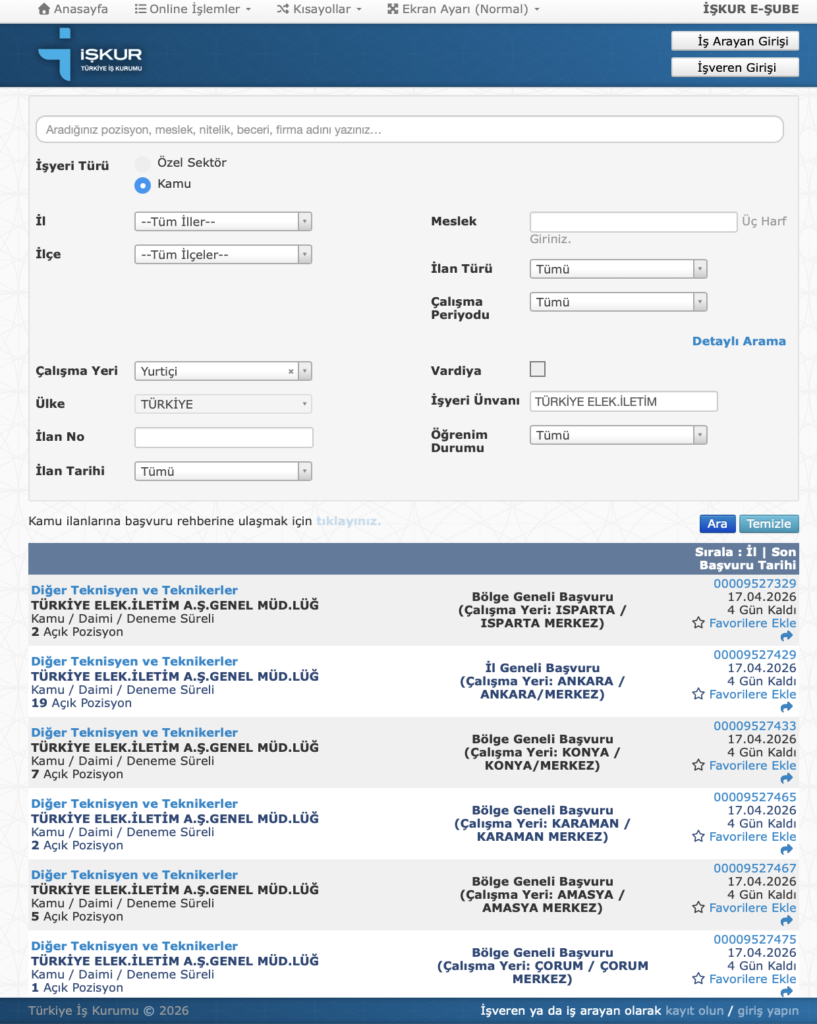The width and height of the screenshot is (817, 1024).
Task: Open the İl dropdown showing Tüm İller
Action: coord(223,222)
